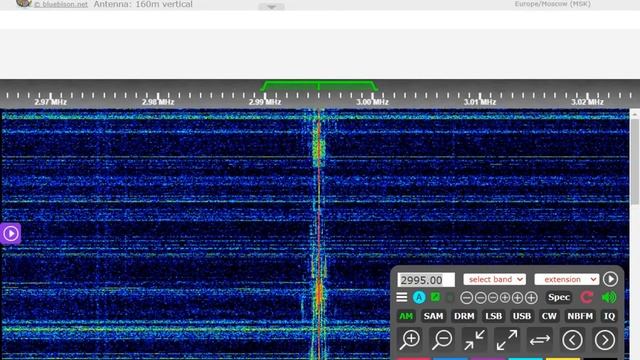Select LSB demodulation mode

click(x=493, y=316)
